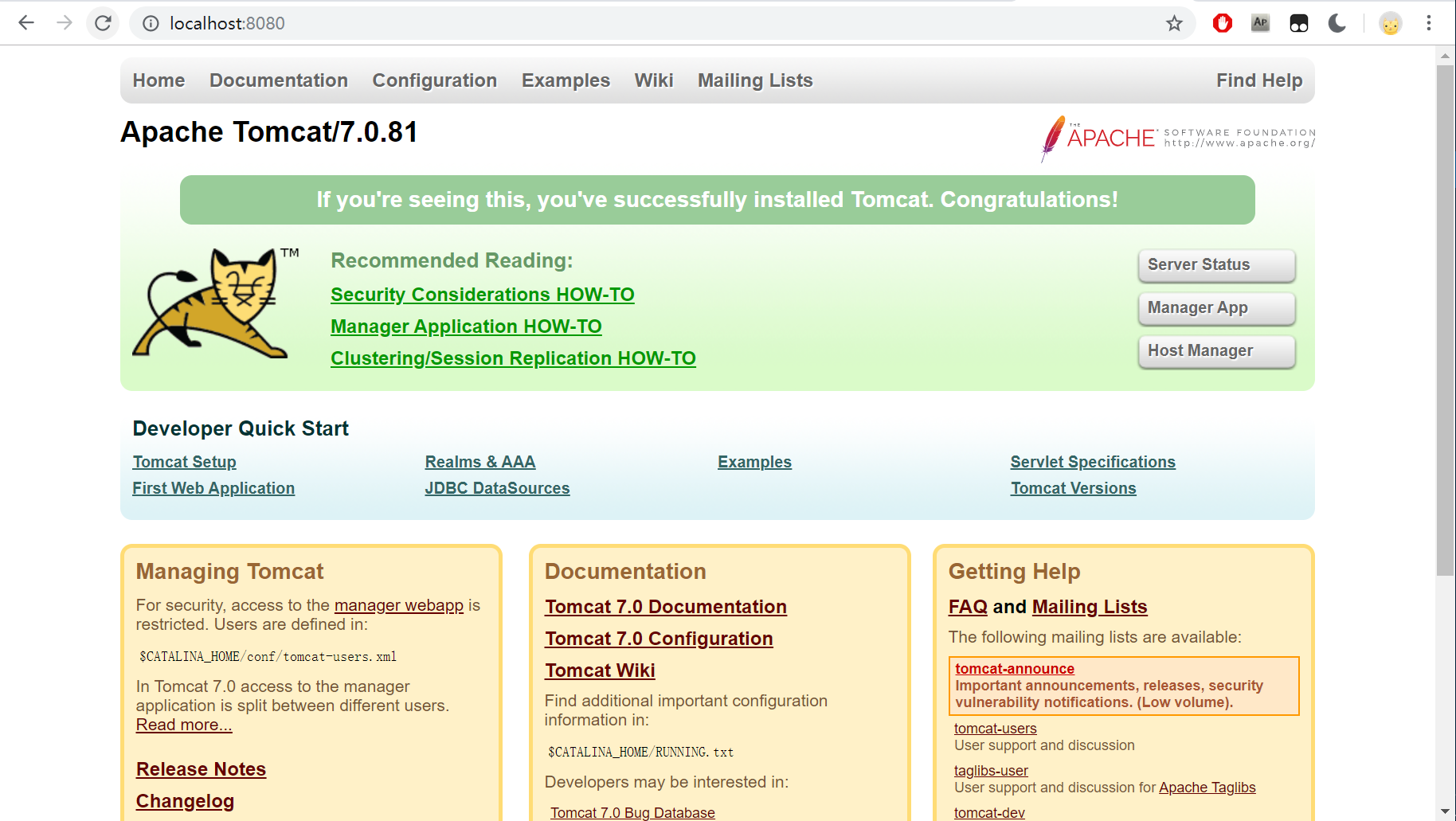This screenshot has width=1456, height=821.
Task: Open the AP extension icon
Action: pos(1260,23)
